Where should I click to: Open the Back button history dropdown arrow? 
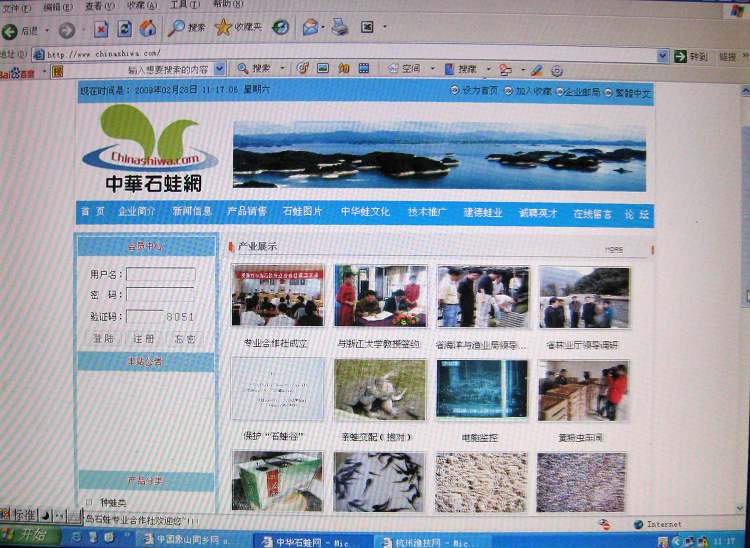point(46,31)
